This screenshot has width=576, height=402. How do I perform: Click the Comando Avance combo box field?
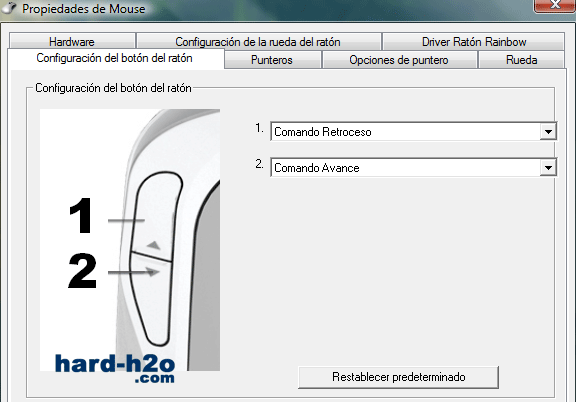(413, 168)
